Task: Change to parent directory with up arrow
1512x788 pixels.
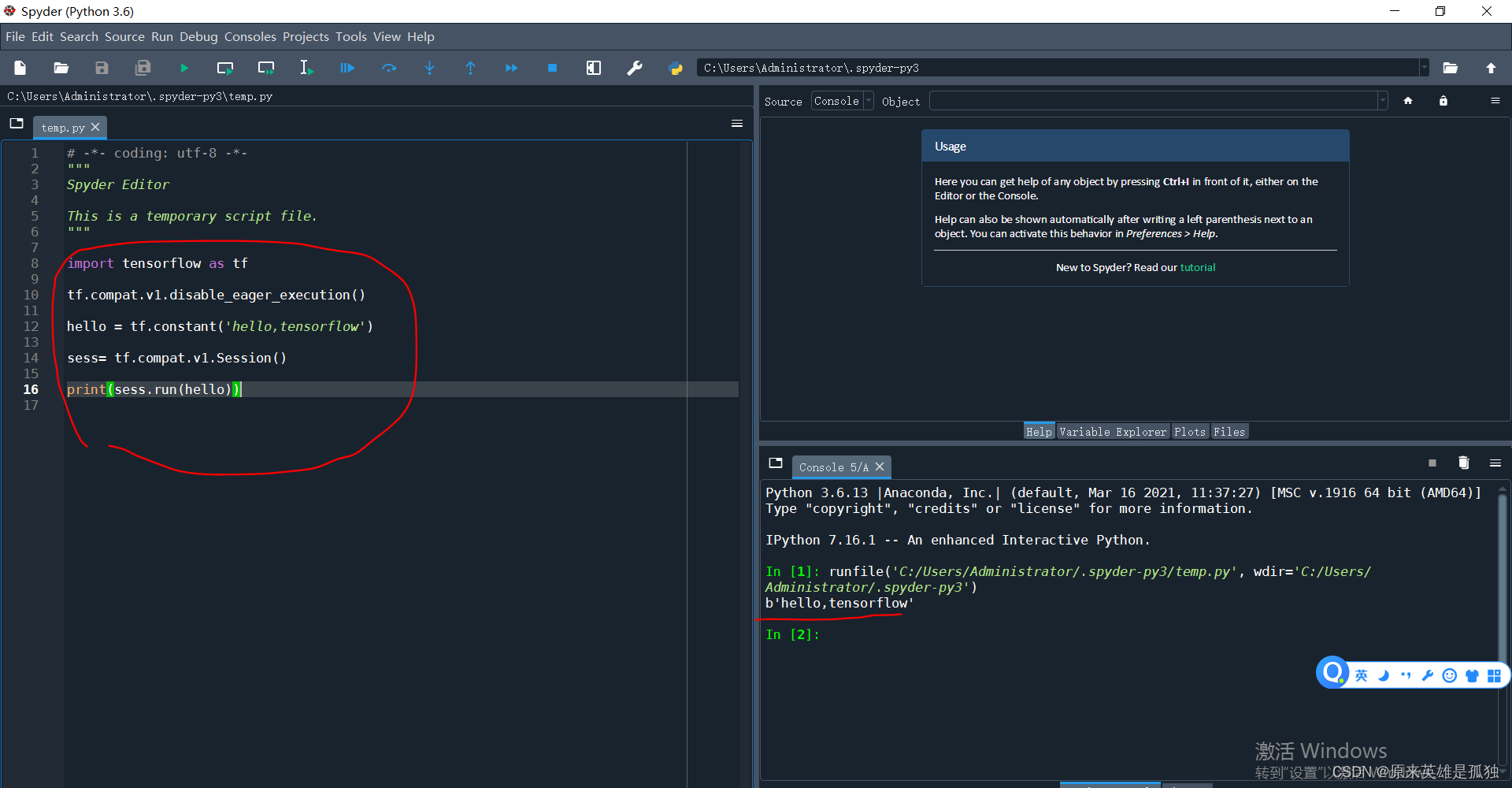Action: [x=1492, y=68]
